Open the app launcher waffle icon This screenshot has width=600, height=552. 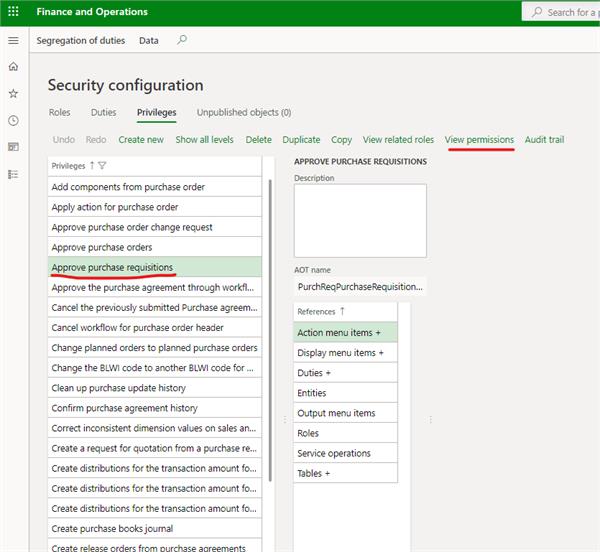[x=13, y=11]
